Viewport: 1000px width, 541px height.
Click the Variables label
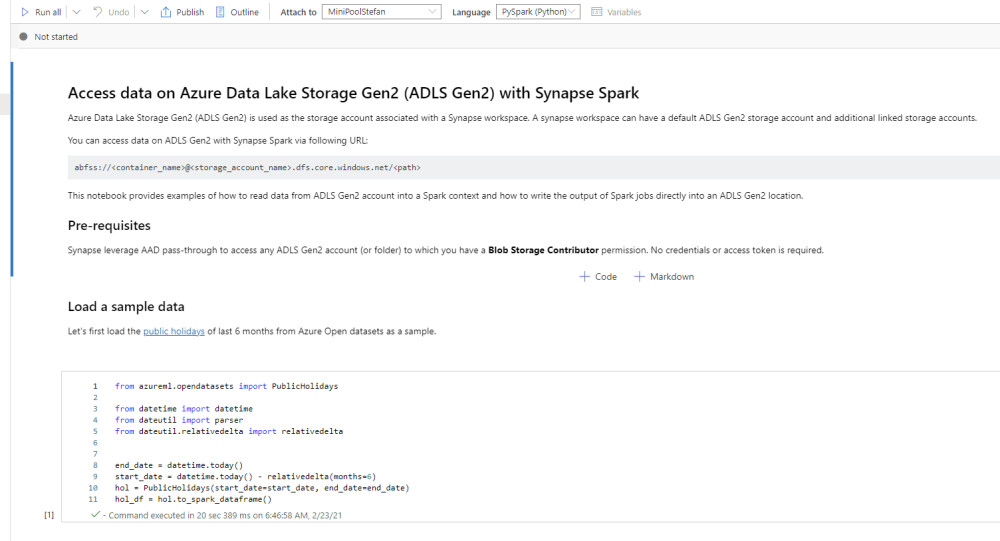pos(624,12)
